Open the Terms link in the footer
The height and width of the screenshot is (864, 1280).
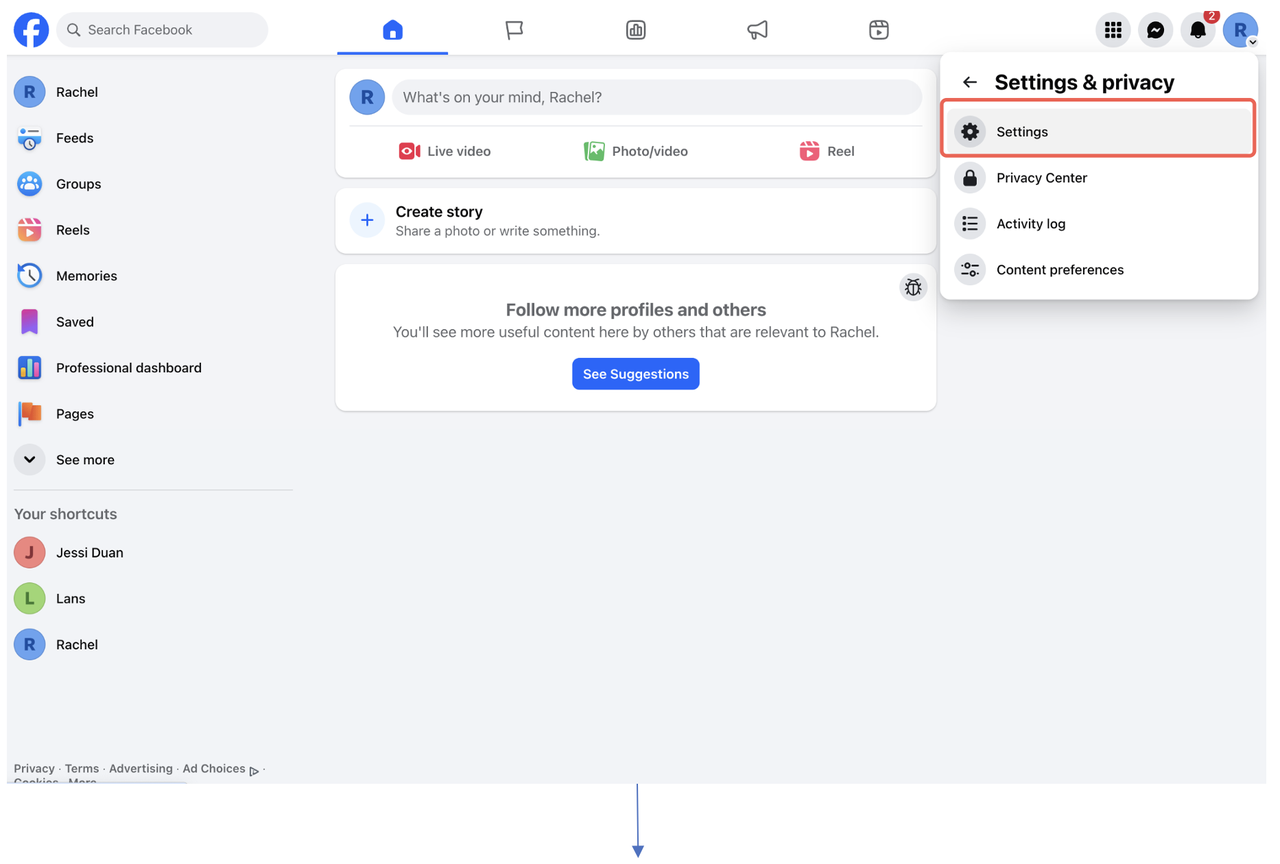81,768
